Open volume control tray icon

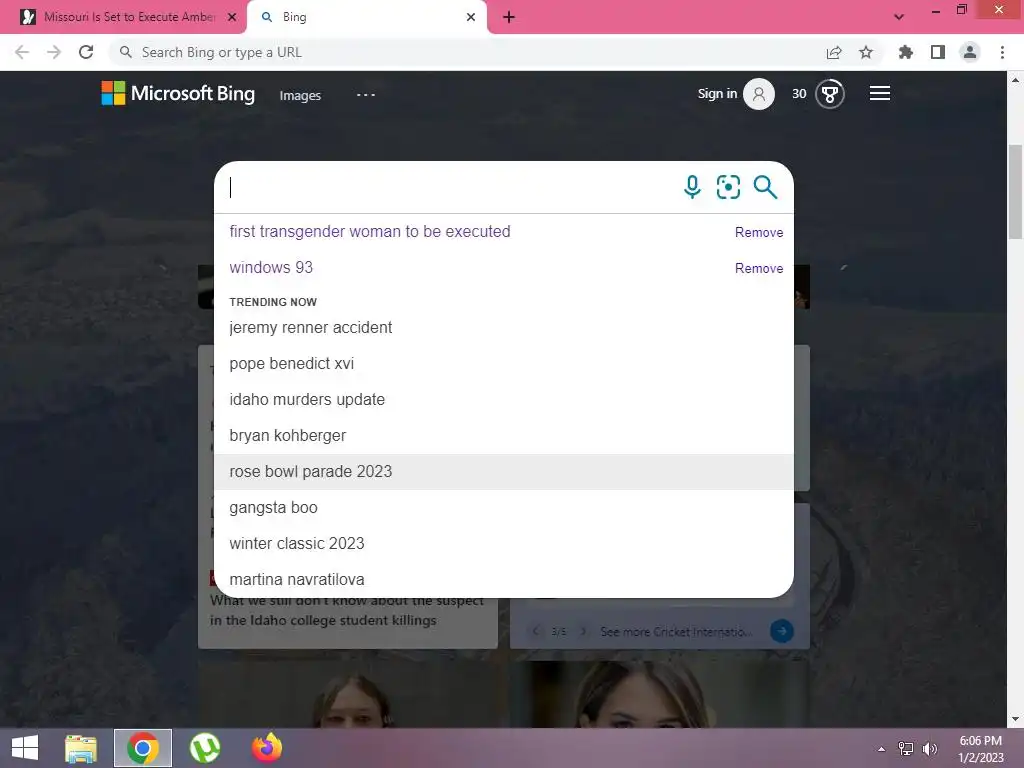coord(930,748)
